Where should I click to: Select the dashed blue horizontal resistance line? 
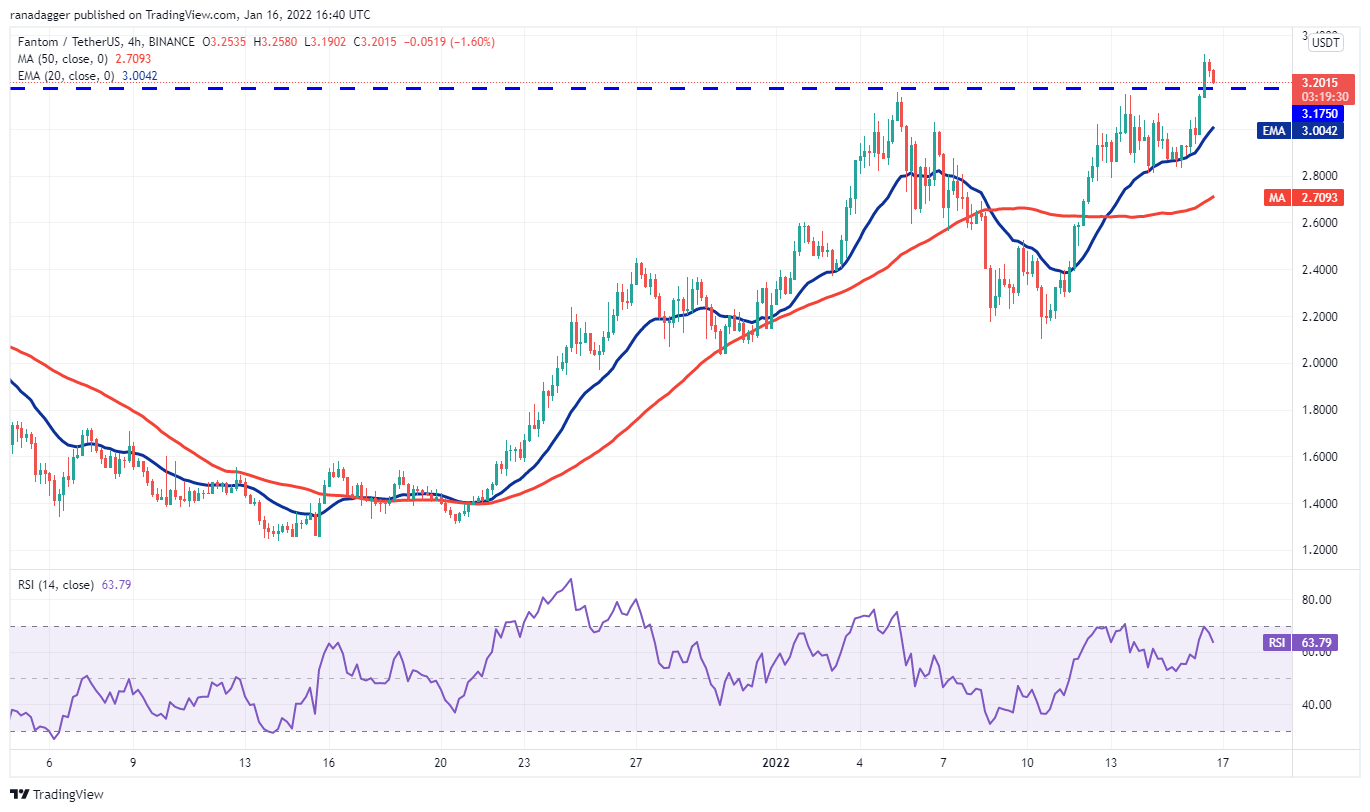pyautogui.click(x=600, y=89)
